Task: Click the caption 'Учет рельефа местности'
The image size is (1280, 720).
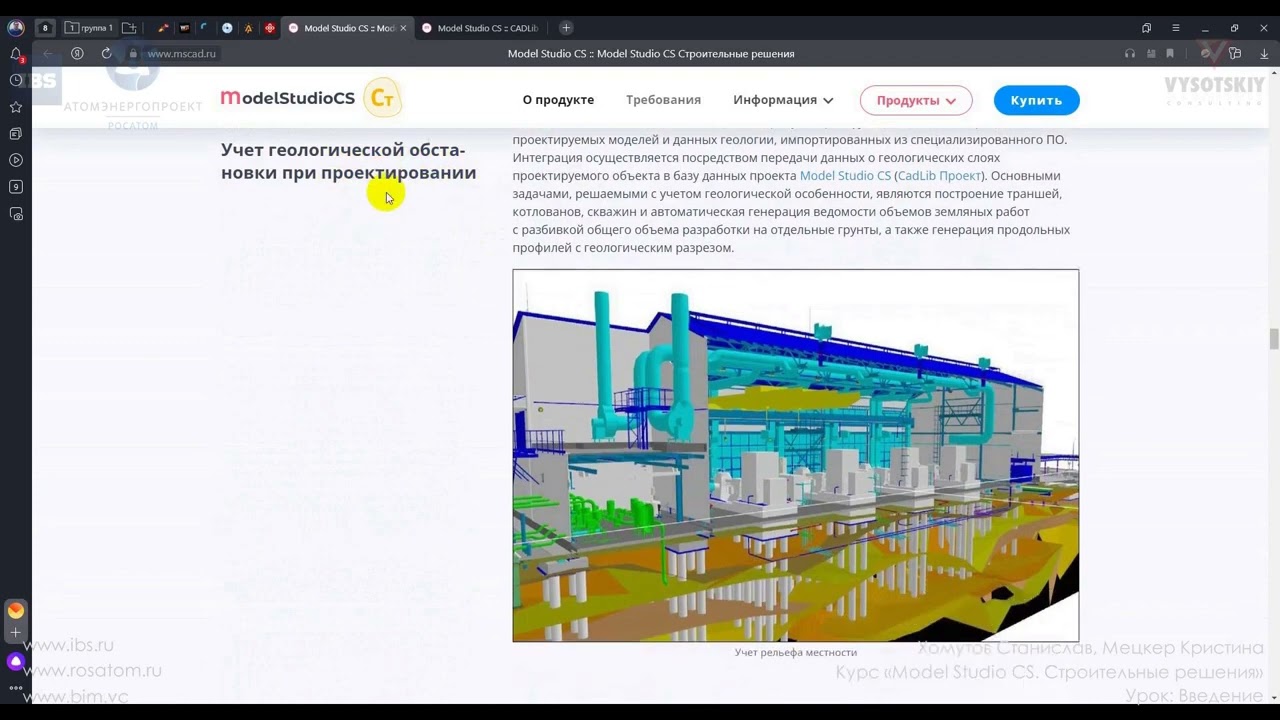Action: tap(796, 653)
